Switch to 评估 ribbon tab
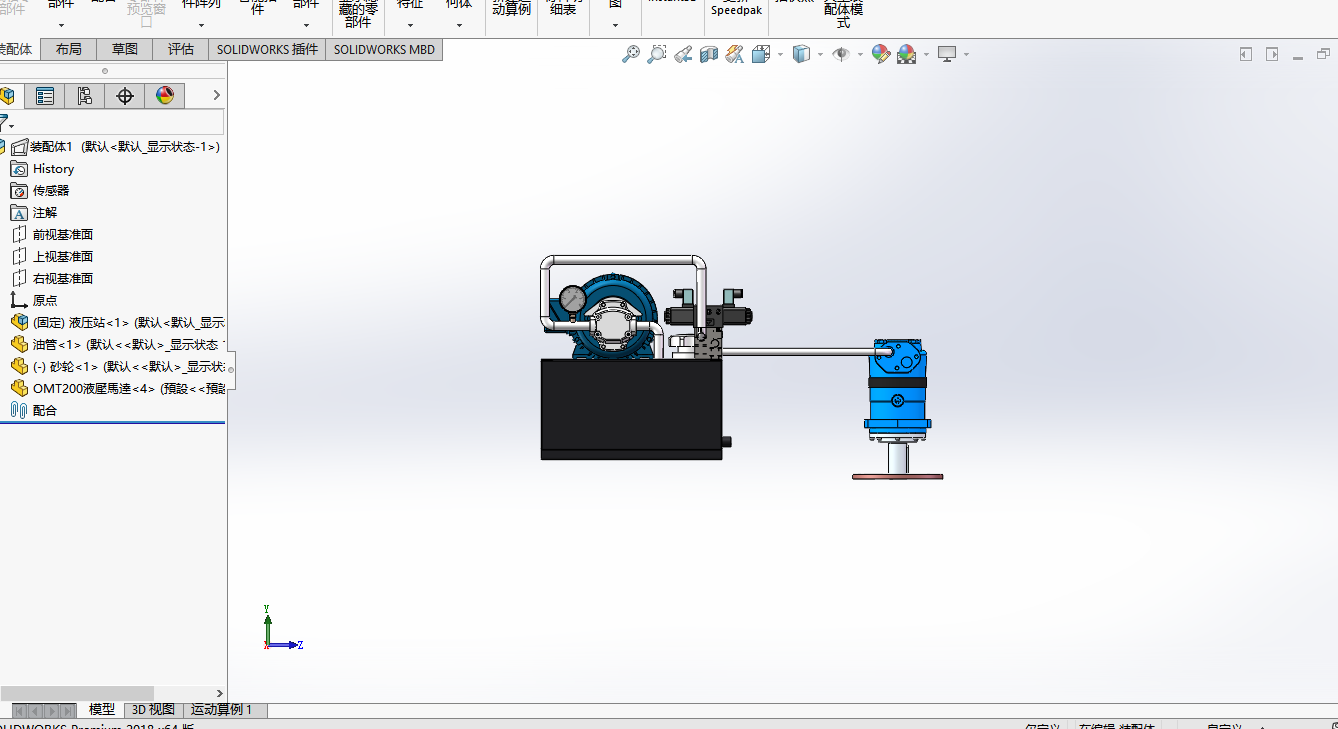This screenshot has height=729, width=1338. [x=181, y=49]
